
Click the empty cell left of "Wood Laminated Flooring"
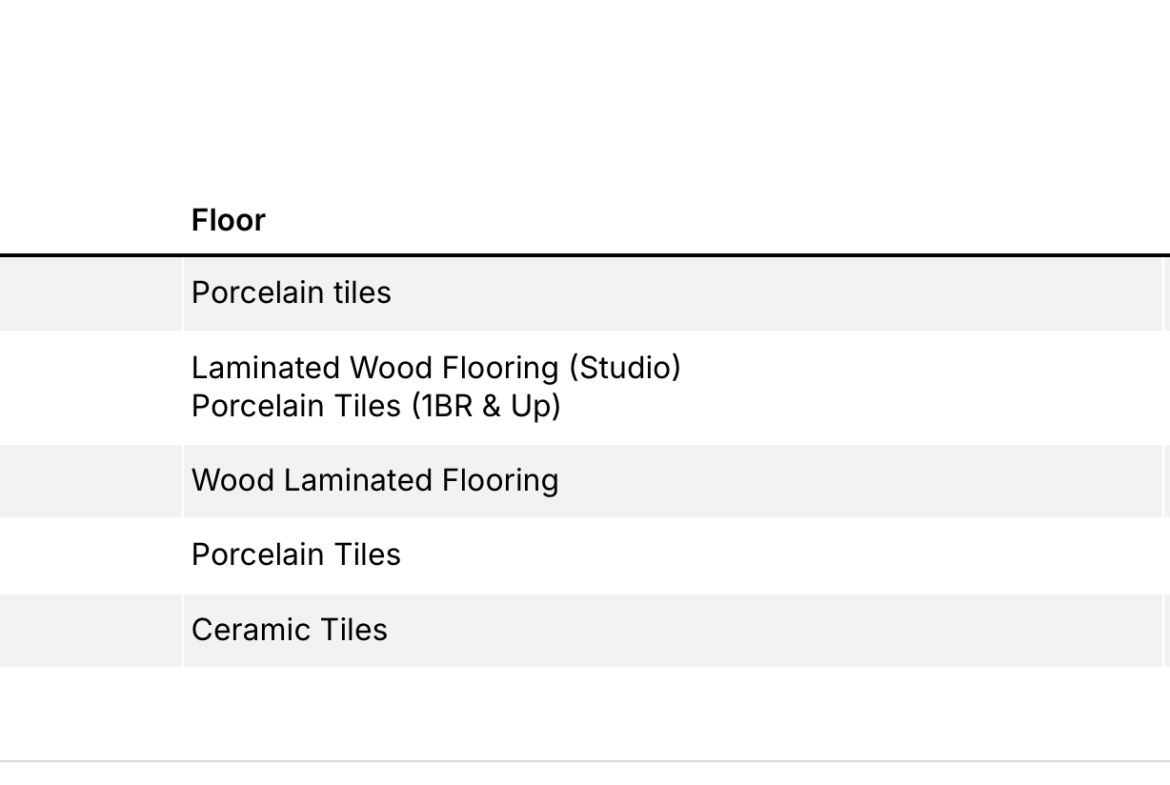pos(90,481)
